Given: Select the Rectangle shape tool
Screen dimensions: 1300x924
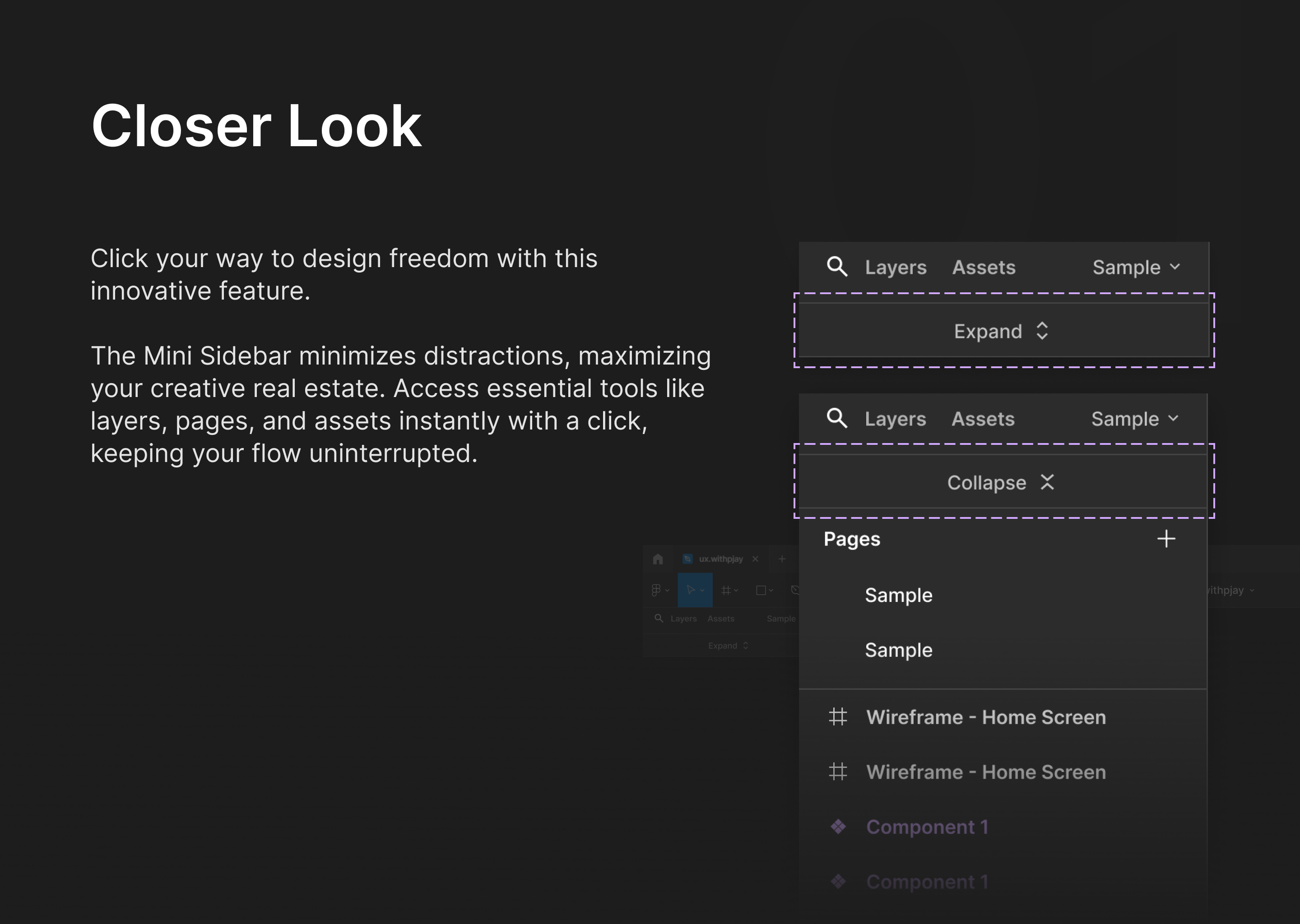Looking at the screenshot, I should [x=761, y=591].
